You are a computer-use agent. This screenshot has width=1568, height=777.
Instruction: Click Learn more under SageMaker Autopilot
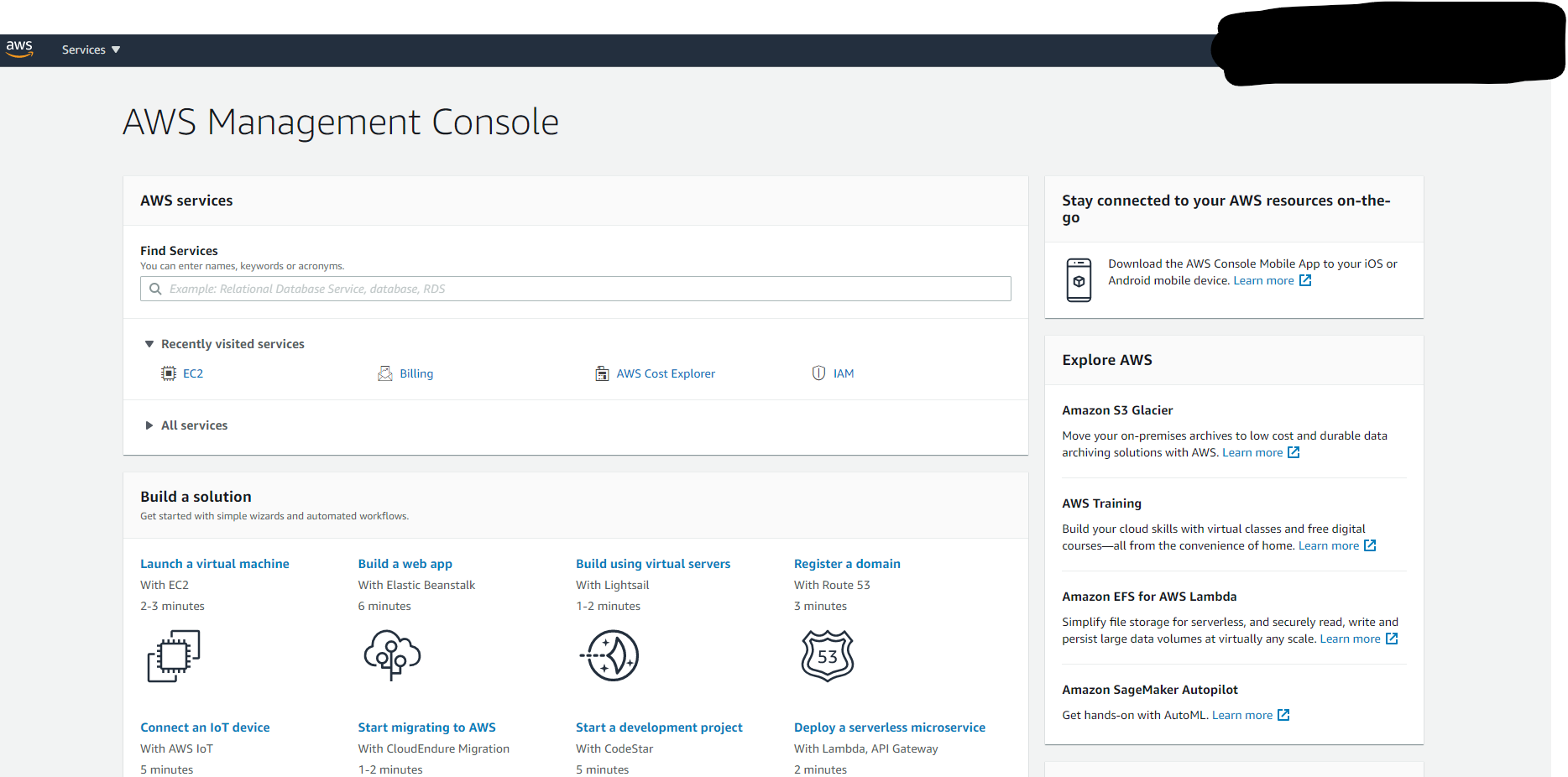click(1242, 715)
